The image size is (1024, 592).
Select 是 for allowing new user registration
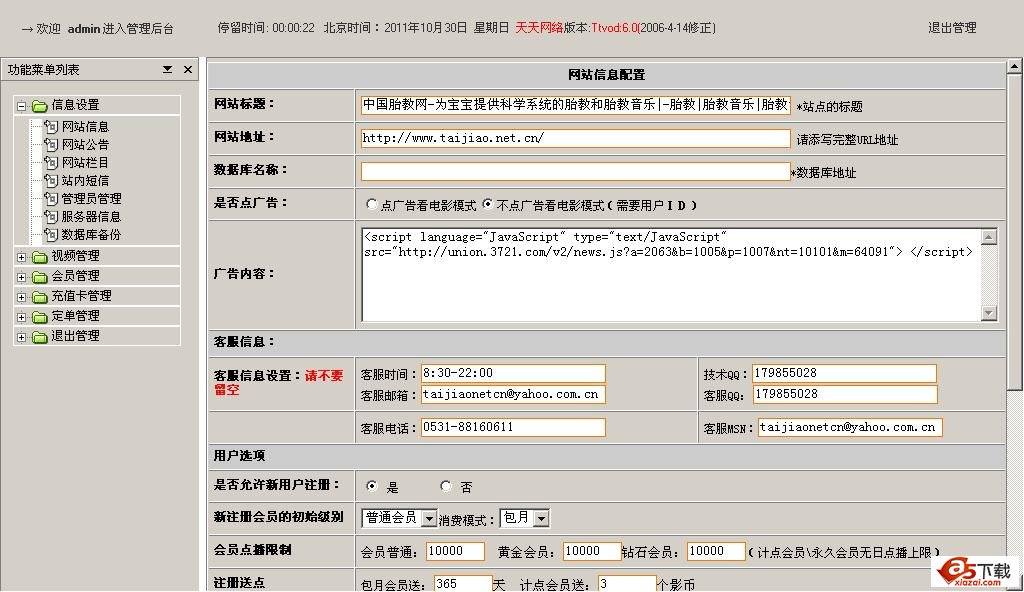click(x=372, y=486)
